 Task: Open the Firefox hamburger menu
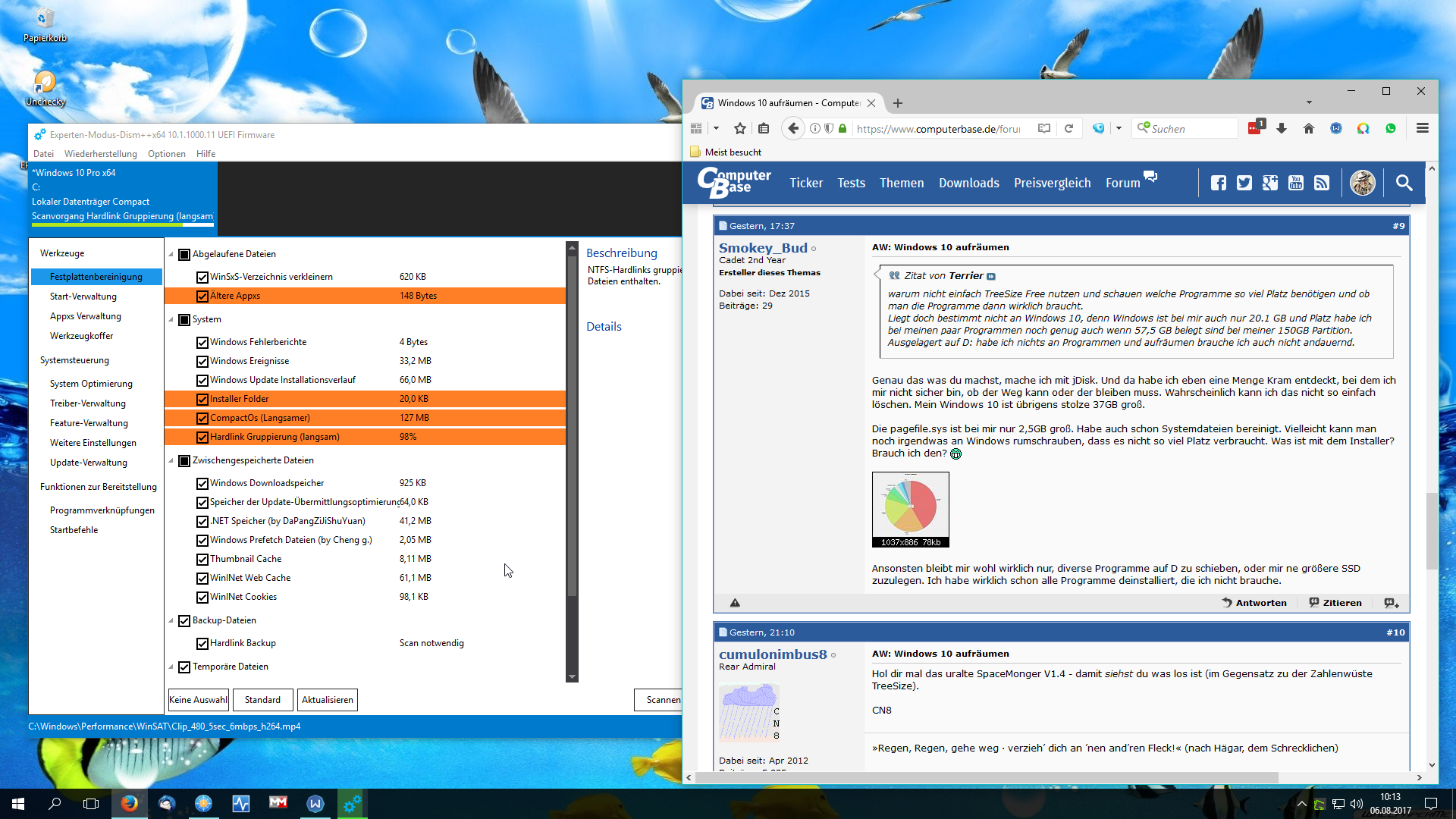1422,129
